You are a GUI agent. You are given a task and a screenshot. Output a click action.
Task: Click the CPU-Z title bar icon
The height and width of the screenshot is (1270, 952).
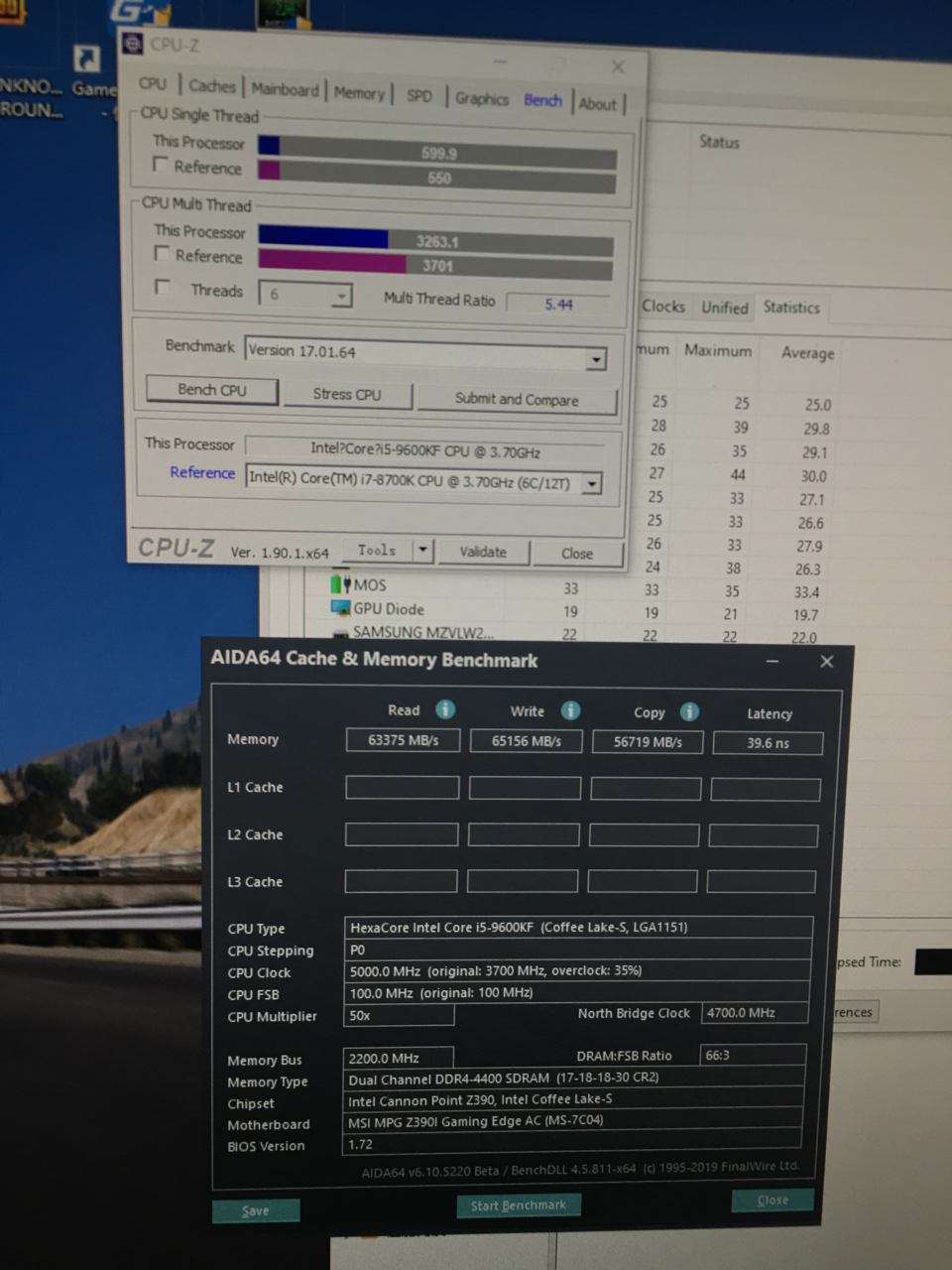133,44
